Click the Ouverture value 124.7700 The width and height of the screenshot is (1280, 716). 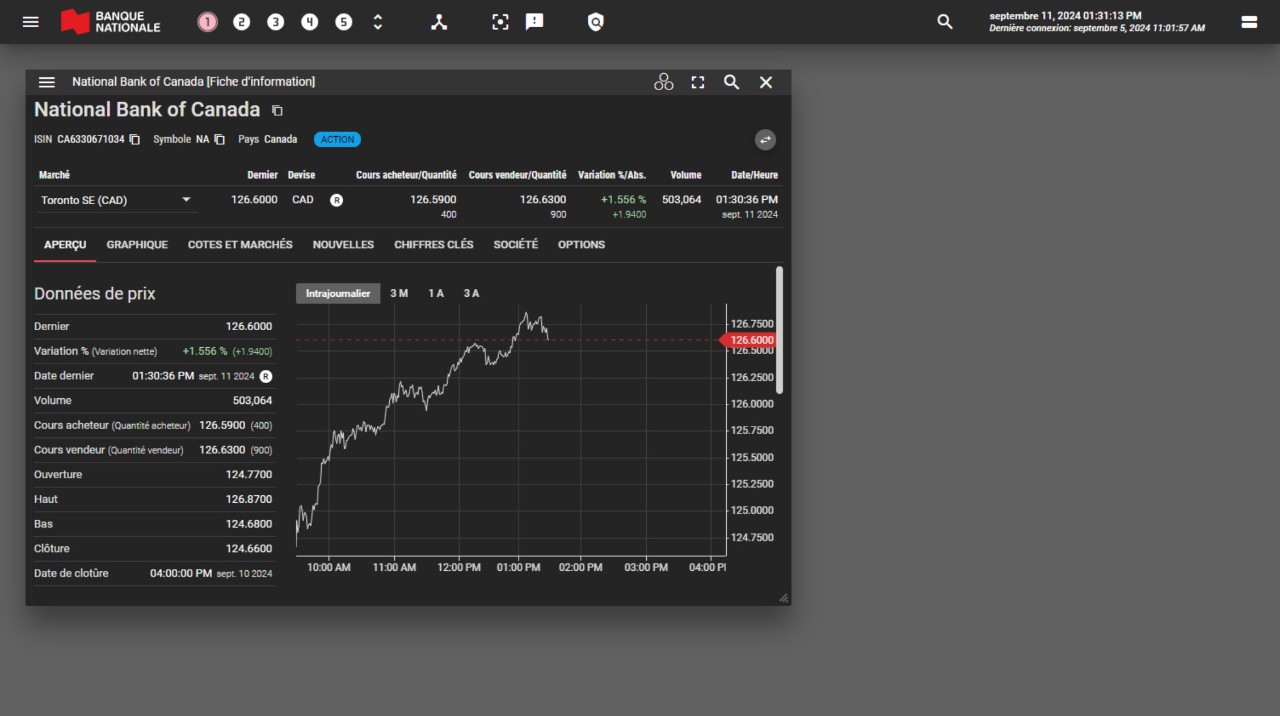(249, 474)
